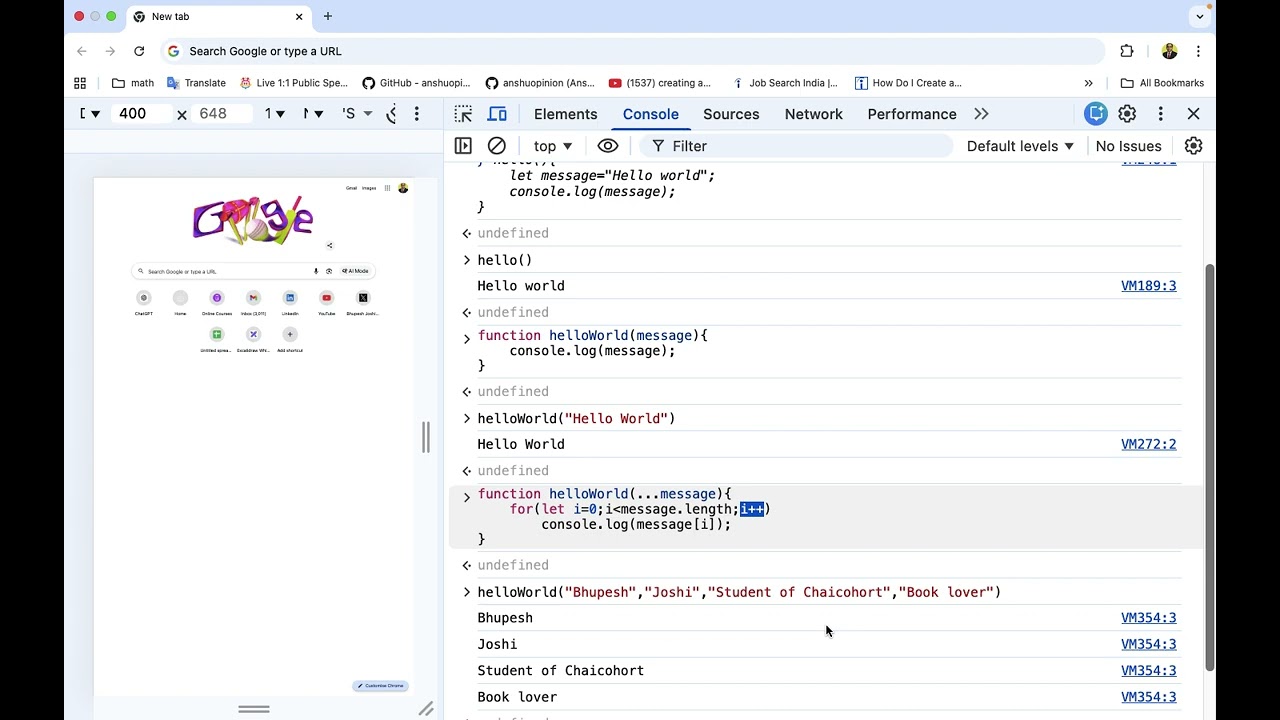Click the Google Doodle image
The width and height of the screenshot is (1280, 720).
pyautogui.click(x=253, y=220)
